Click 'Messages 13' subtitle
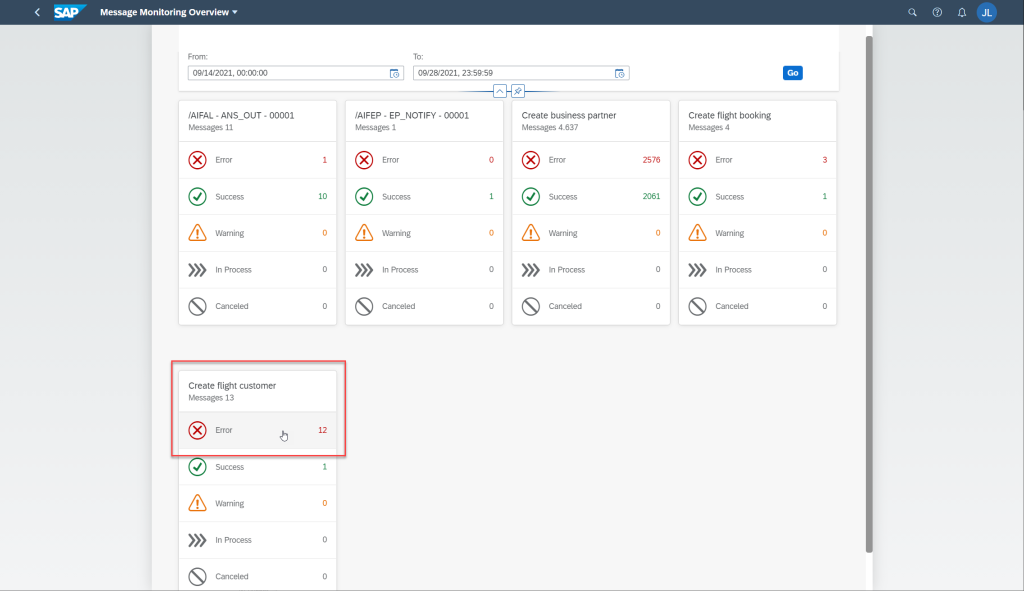The image size is (1024, 591). [x=211, y=398]
